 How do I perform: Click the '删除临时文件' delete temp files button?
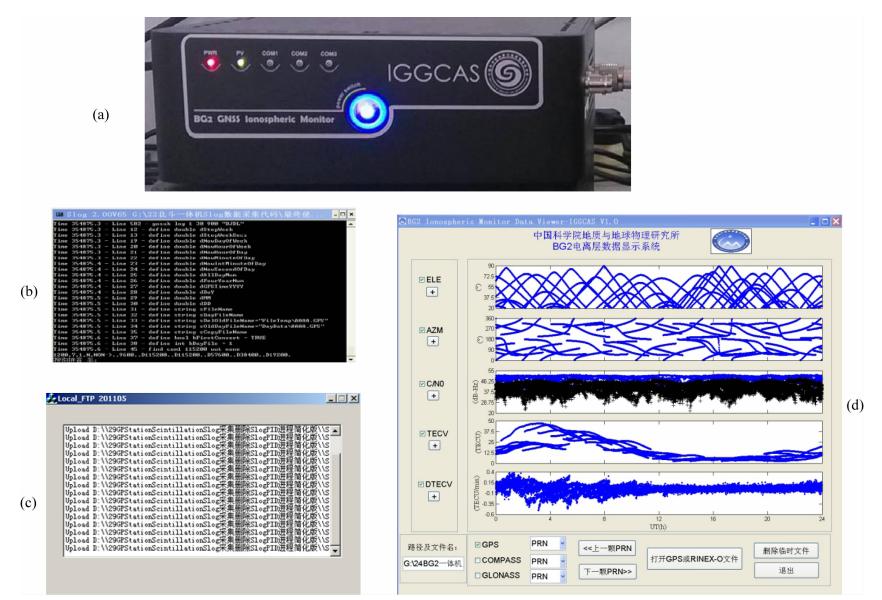tap(786, 551)
